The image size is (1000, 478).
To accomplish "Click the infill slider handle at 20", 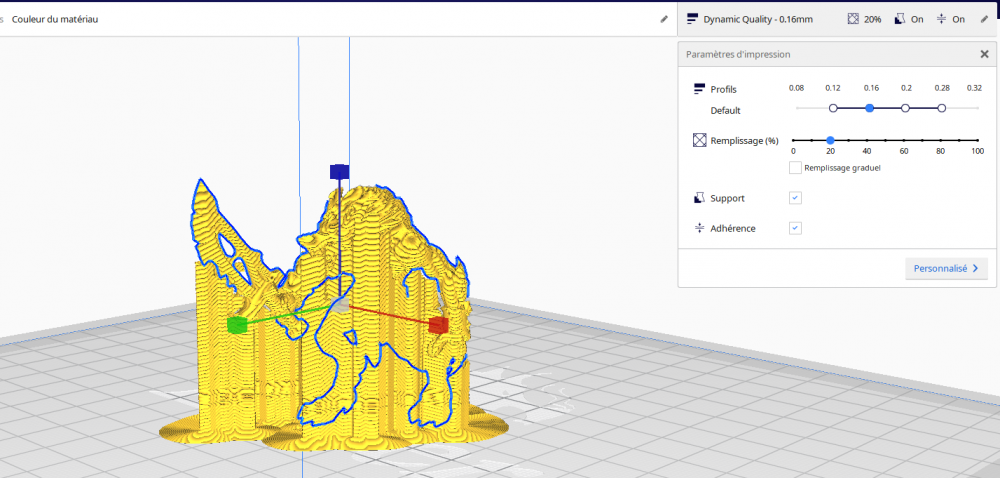I will point(830,140).
